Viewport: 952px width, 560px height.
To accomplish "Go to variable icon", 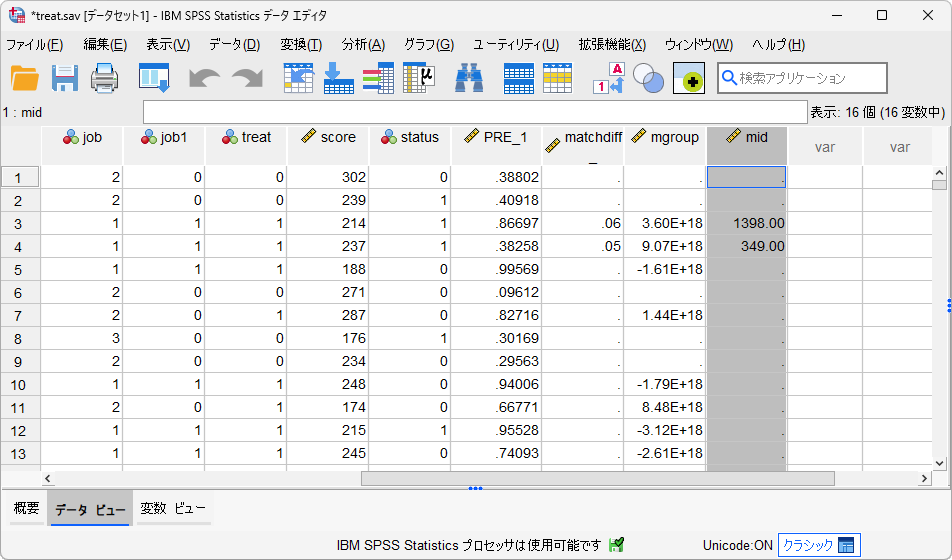I will click(339, 78).
